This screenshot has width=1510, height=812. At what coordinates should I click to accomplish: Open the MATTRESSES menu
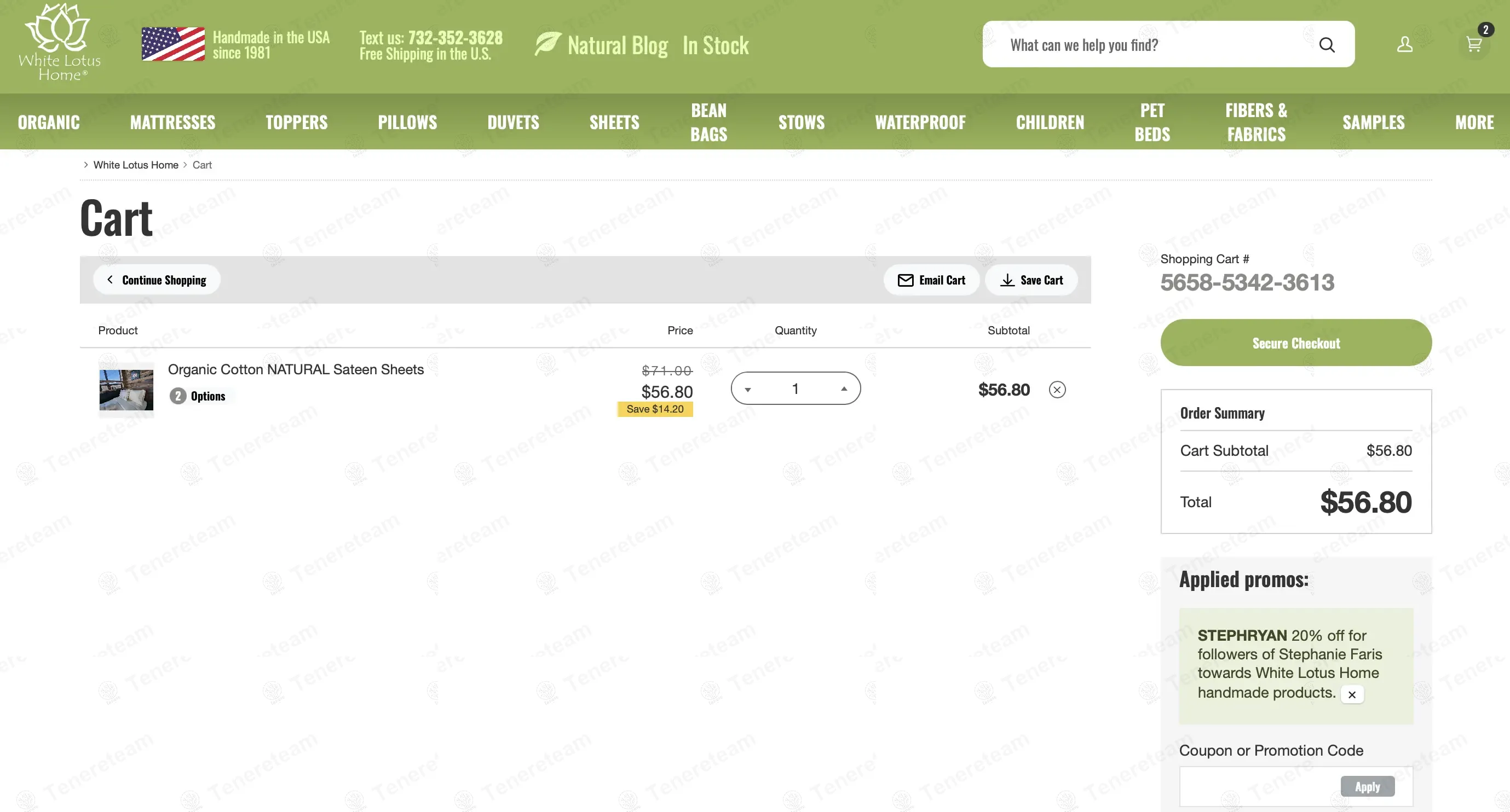(x=173, y=122)
